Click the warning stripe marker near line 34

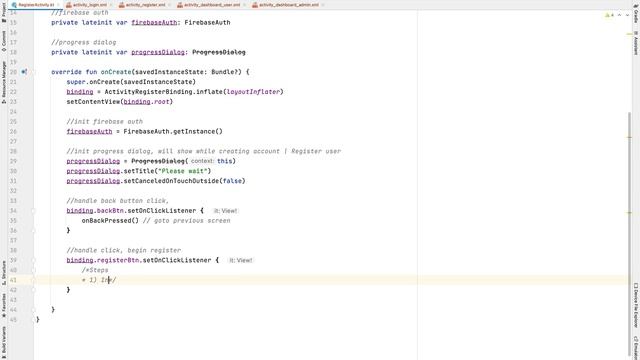629,212
